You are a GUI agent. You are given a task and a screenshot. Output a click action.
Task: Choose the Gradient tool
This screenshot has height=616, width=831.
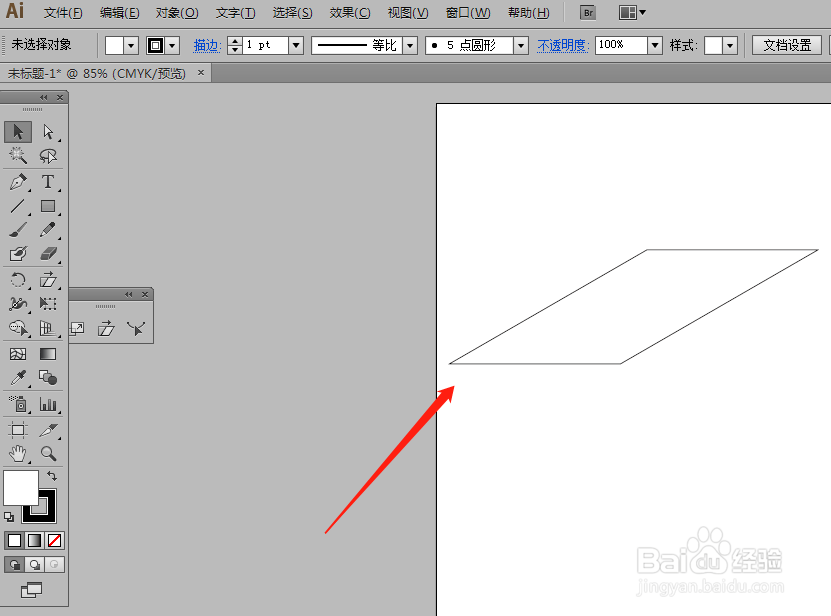tap(48, 354)
